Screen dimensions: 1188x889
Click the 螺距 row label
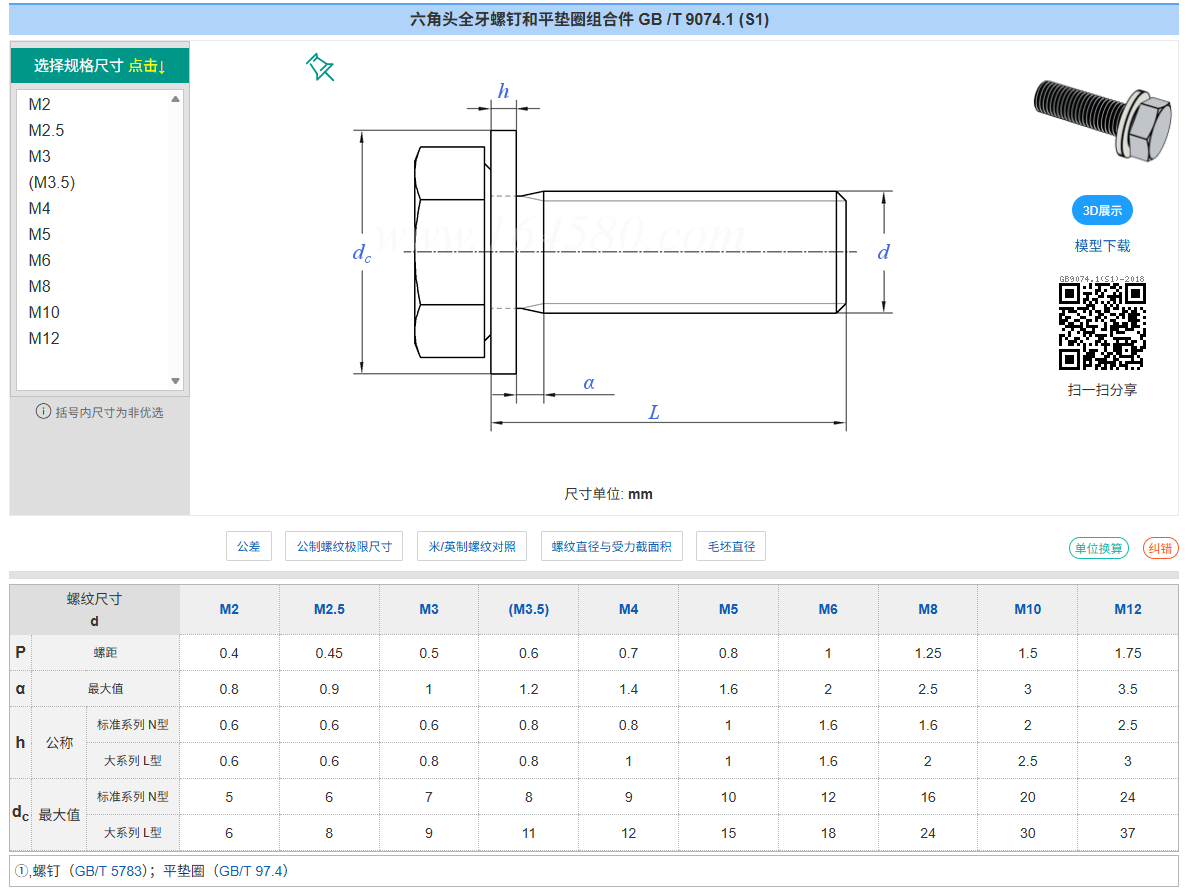tap(105, 653)
